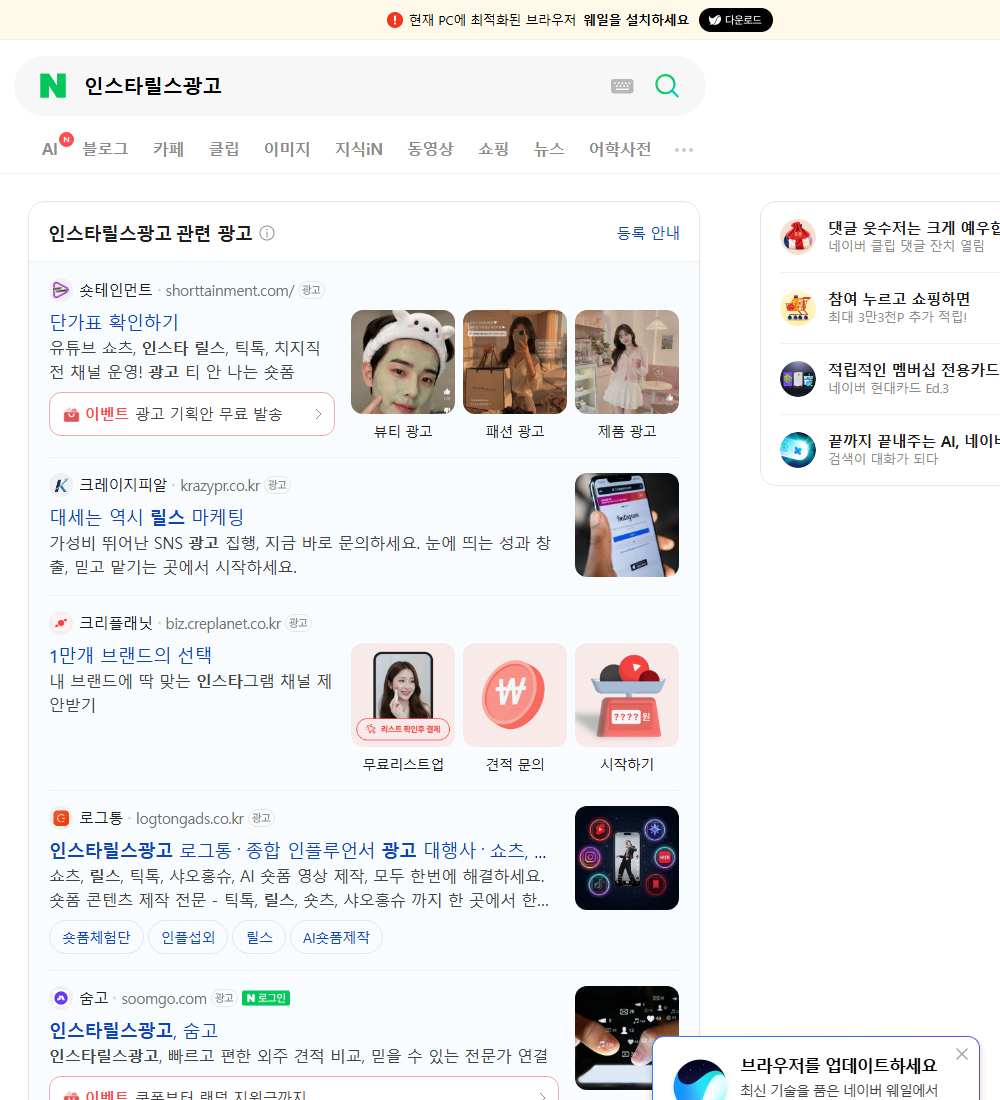Click the 다운로드 Whale button
Viewport: 1000px width, 1100px height.
click(735, 20)
